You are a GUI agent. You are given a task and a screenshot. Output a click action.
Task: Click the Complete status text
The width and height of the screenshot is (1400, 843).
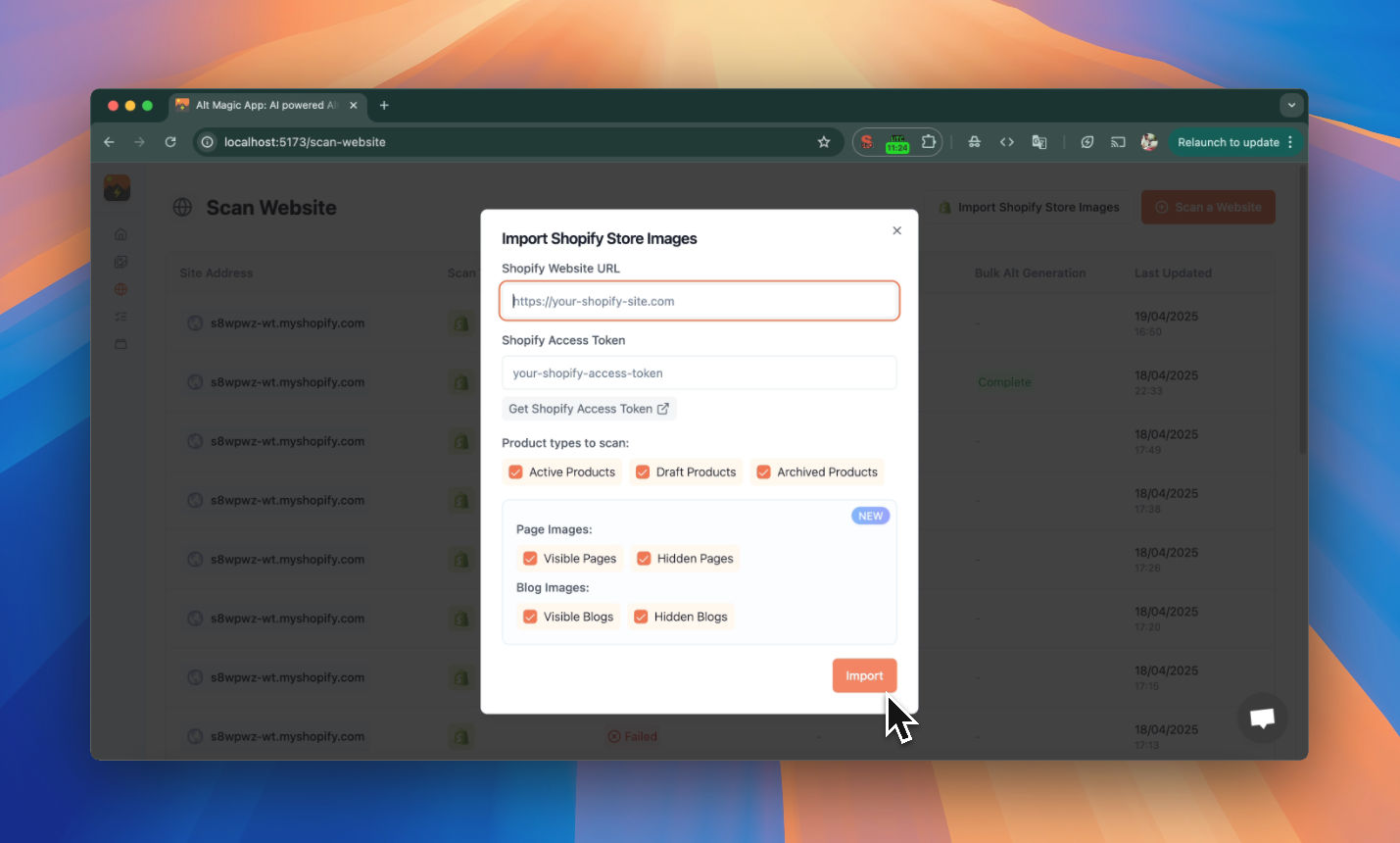(1004, 382)
